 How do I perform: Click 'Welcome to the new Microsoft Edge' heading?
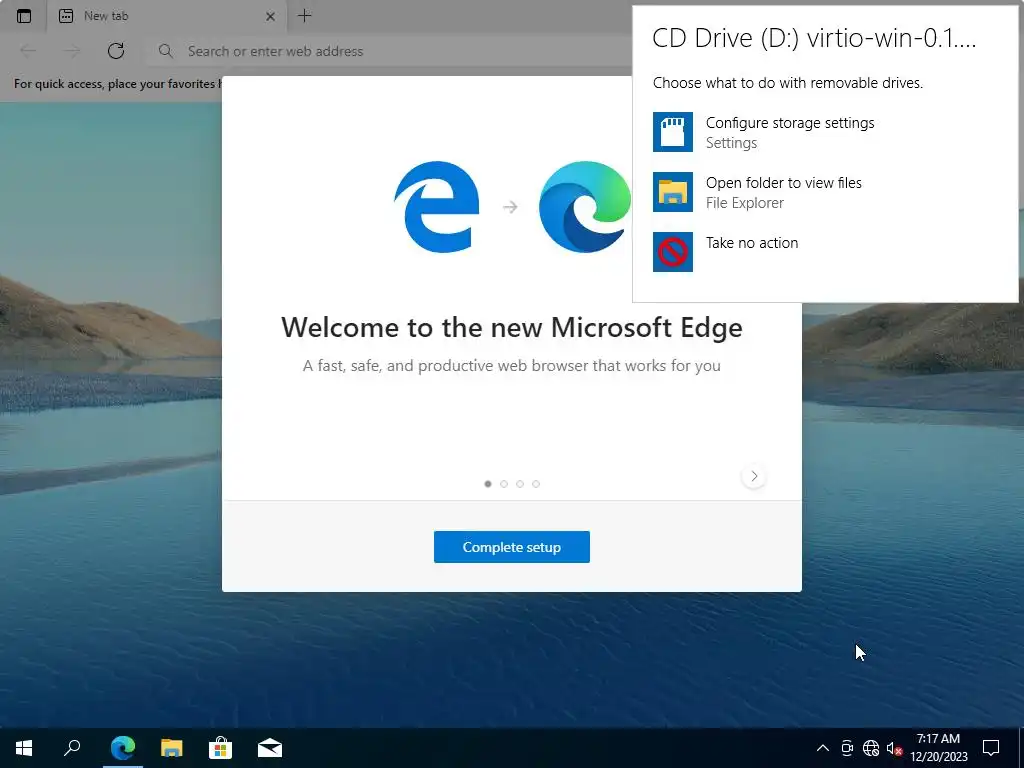tap(511, 327)
